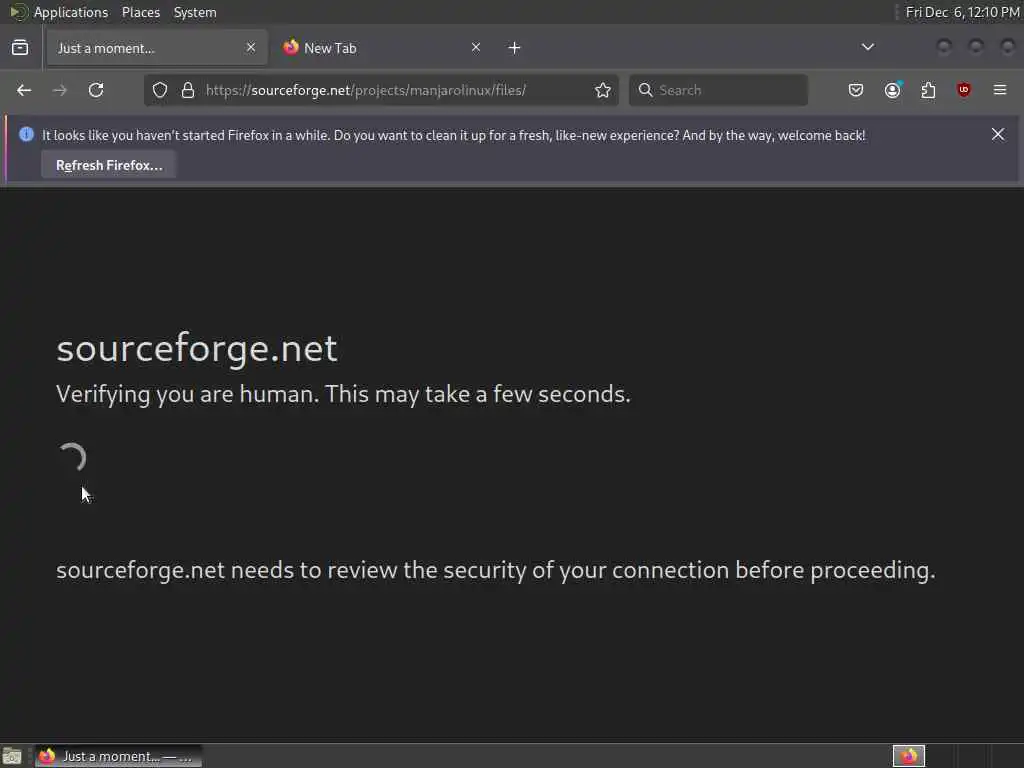
Task: Select the Firefox window in taskbar
Action: click(118, 756)
